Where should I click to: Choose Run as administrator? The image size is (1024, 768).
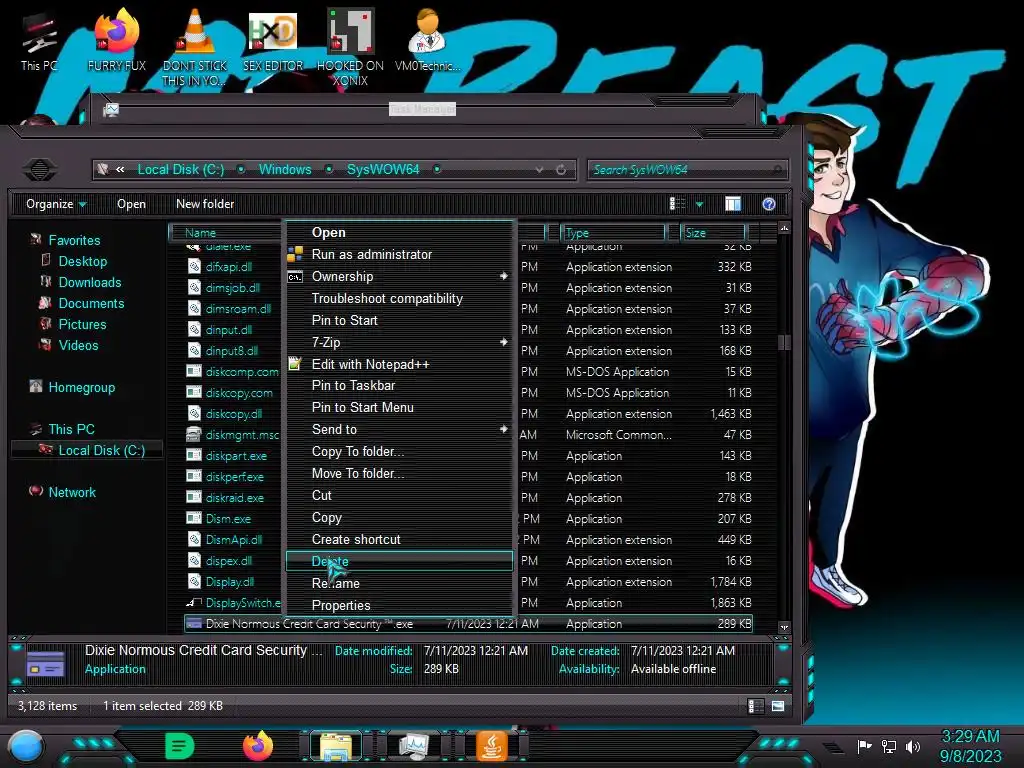[399, 255]
